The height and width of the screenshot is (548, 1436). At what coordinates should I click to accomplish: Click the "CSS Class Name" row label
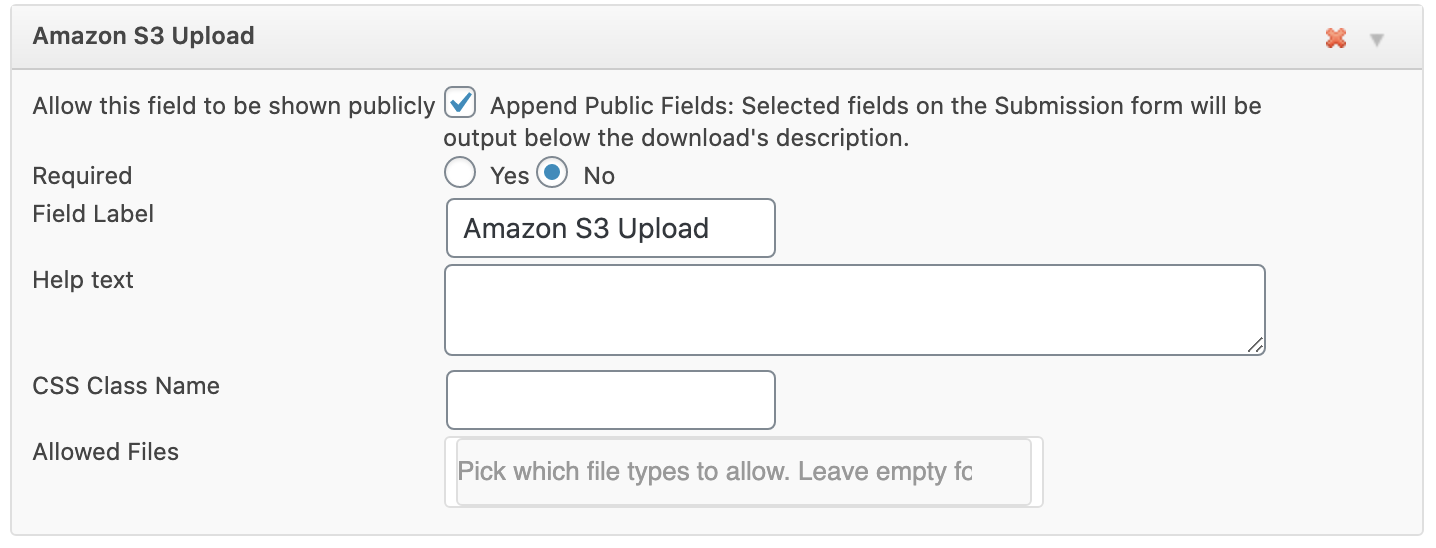[126, 386]
